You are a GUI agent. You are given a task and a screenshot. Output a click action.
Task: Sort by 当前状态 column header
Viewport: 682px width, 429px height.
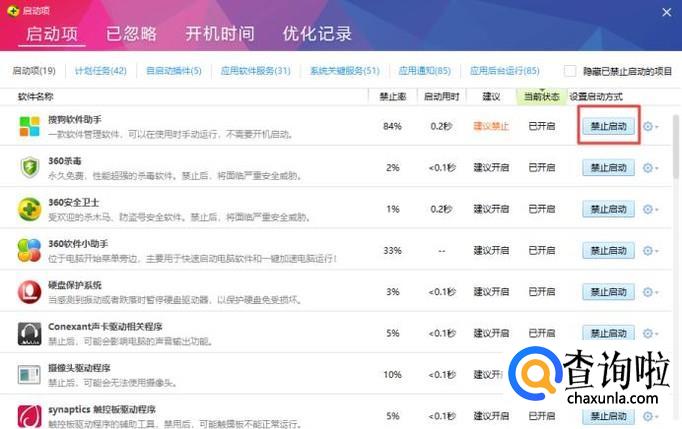(542, 97)
